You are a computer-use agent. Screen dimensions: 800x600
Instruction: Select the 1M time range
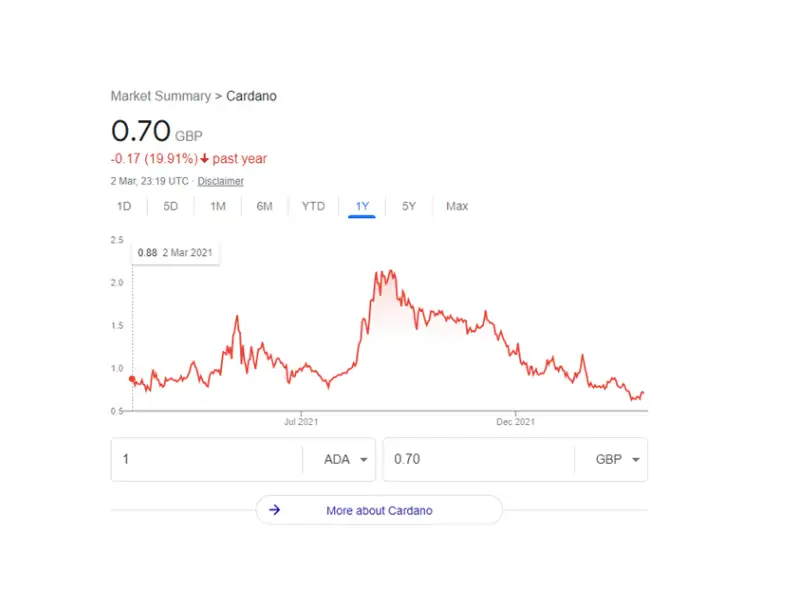(217, 206)
